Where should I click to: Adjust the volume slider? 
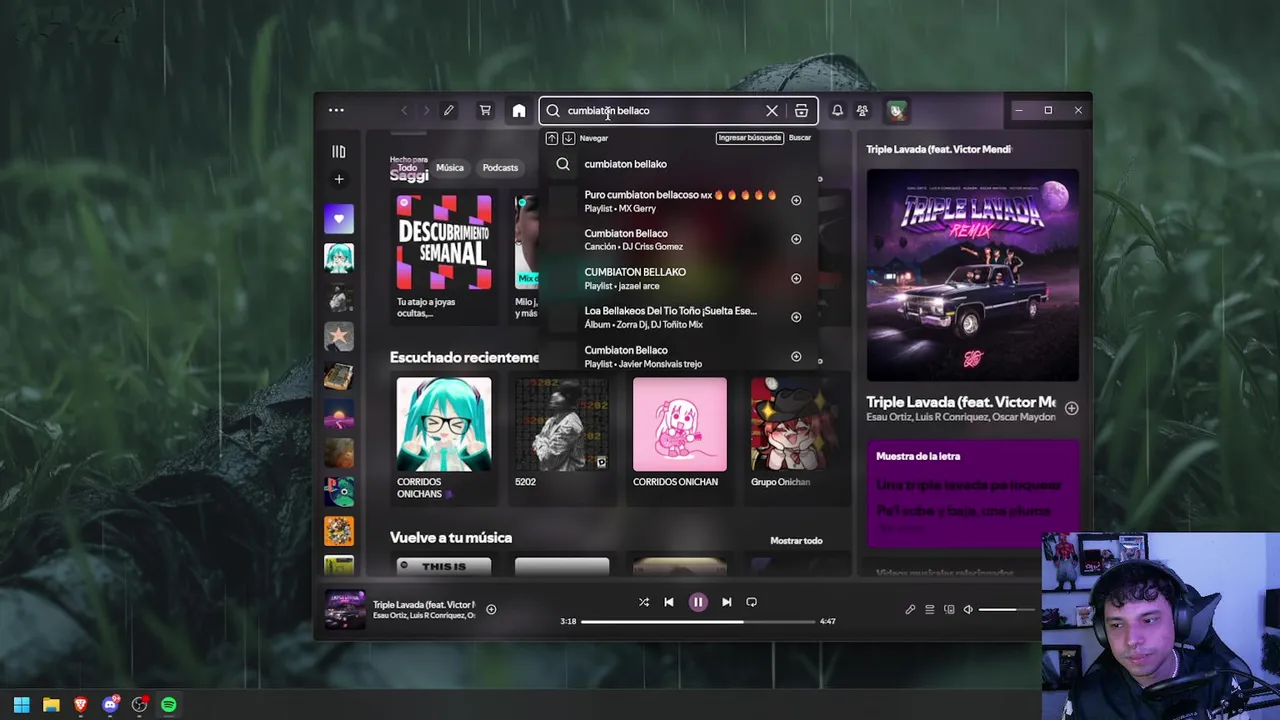[1007, 610]
